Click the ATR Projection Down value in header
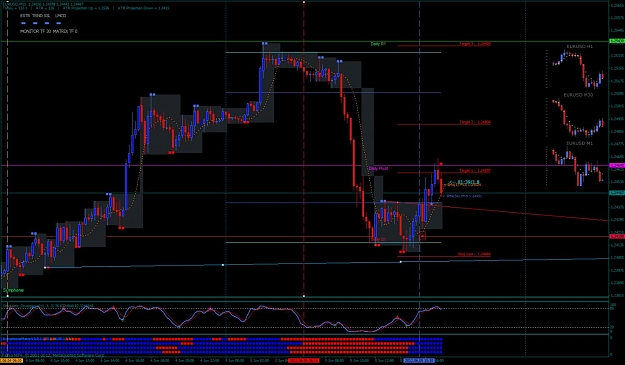625x365 pixels. click(x=144, y=8)
